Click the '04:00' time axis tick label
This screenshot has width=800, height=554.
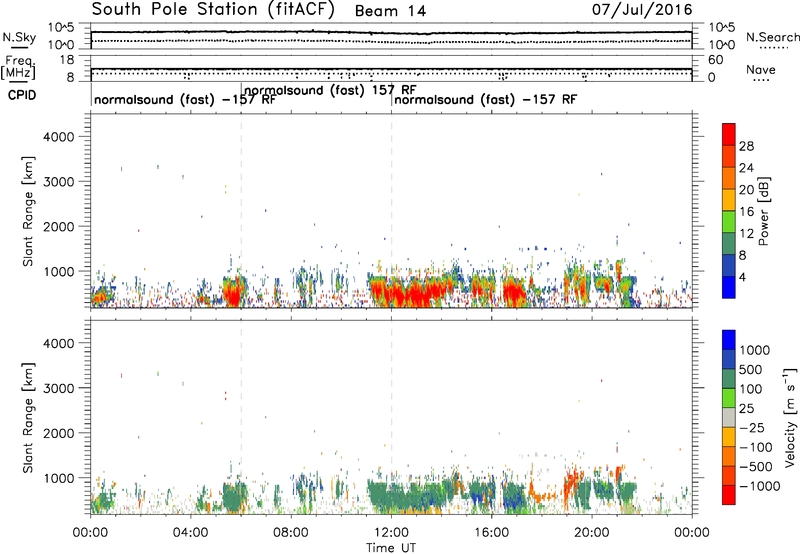click(190, 533)
